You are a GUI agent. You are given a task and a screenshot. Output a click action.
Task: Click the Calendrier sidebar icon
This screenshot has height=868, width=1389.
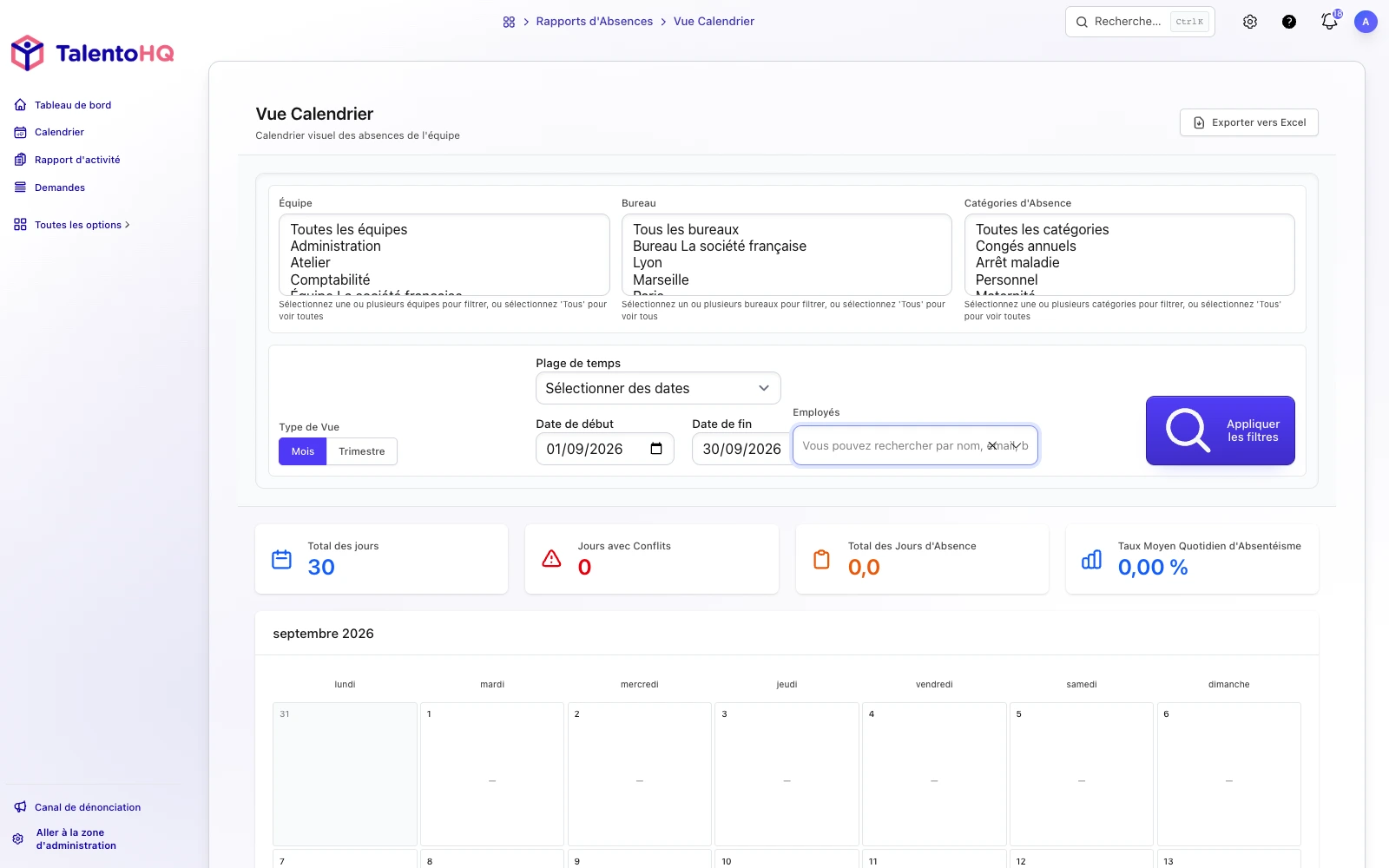pos(20,132)
